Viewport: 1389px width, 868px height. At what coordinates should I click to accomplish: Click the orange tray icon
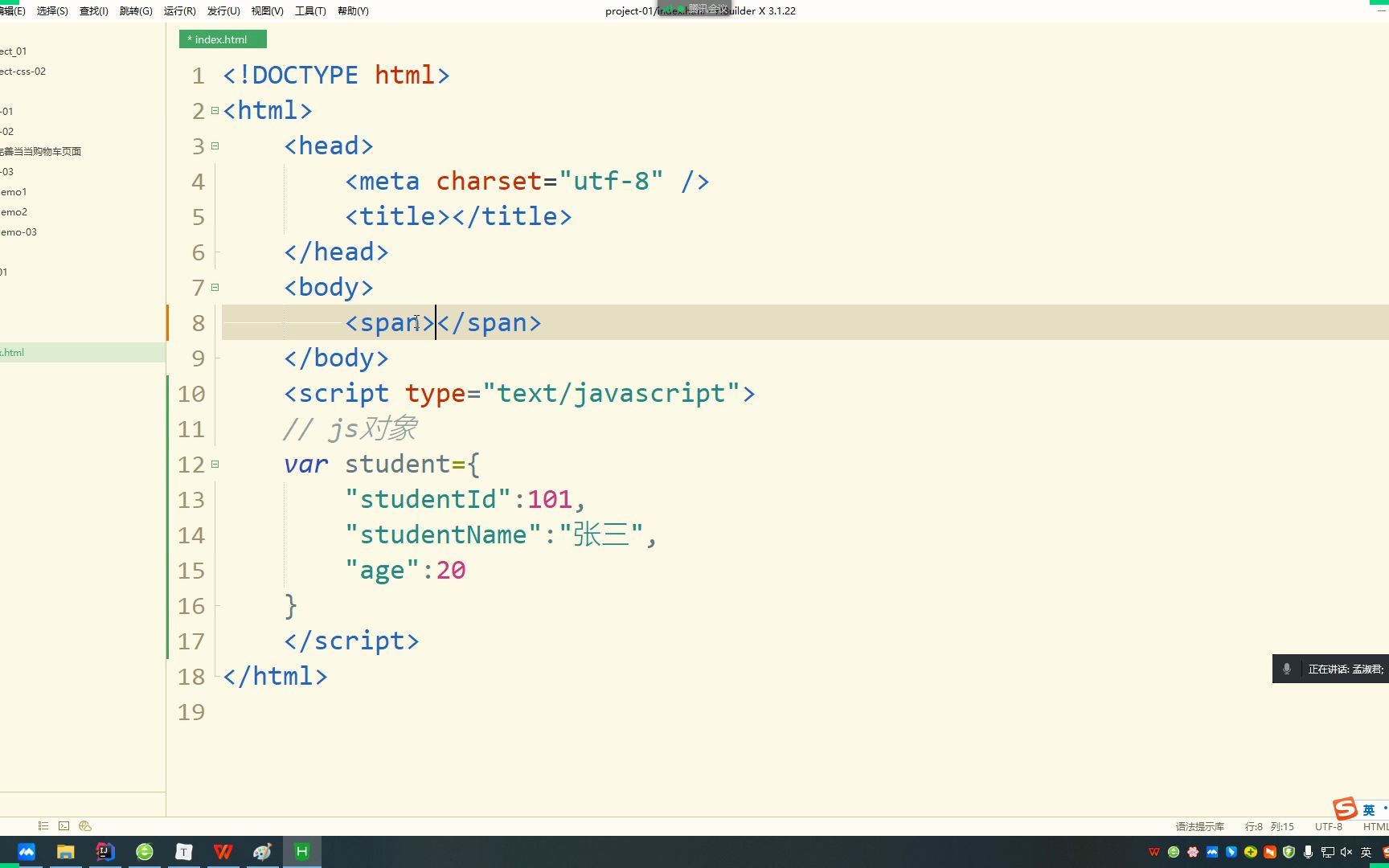[x=1270, y=852]
